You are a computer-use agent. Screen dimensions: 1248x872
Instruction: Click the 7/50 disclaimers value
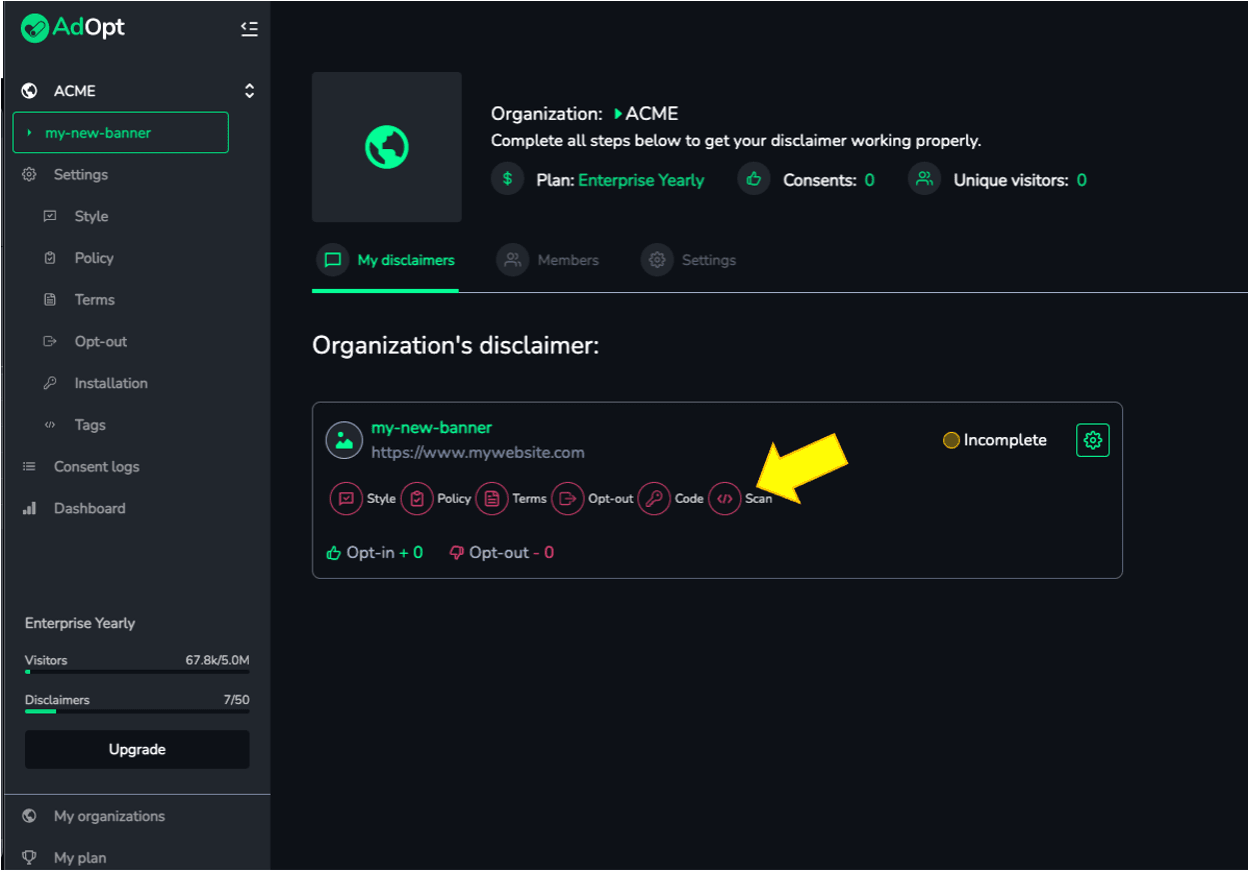236,700
